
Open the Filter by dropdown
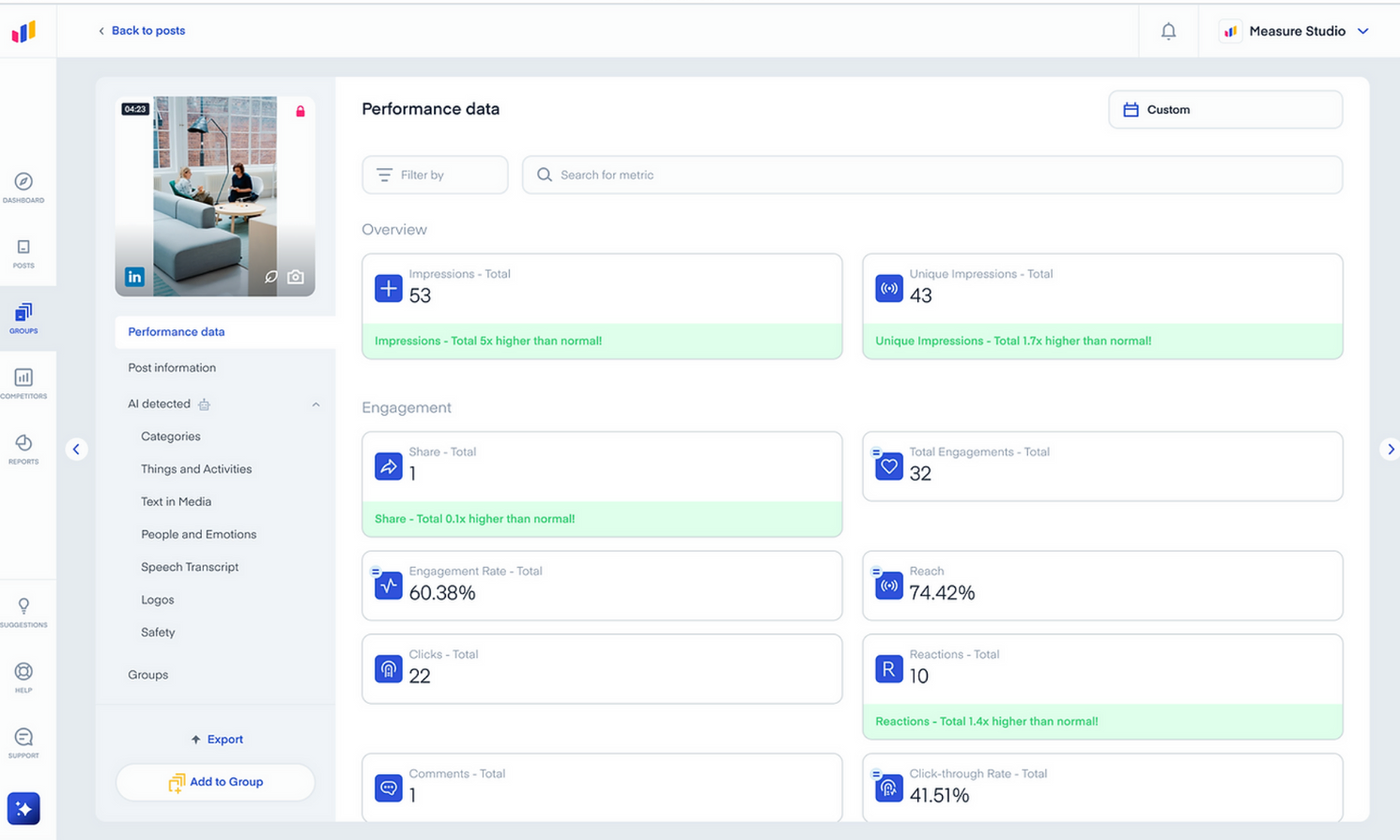pyautogui.click(x=435, y=175)
